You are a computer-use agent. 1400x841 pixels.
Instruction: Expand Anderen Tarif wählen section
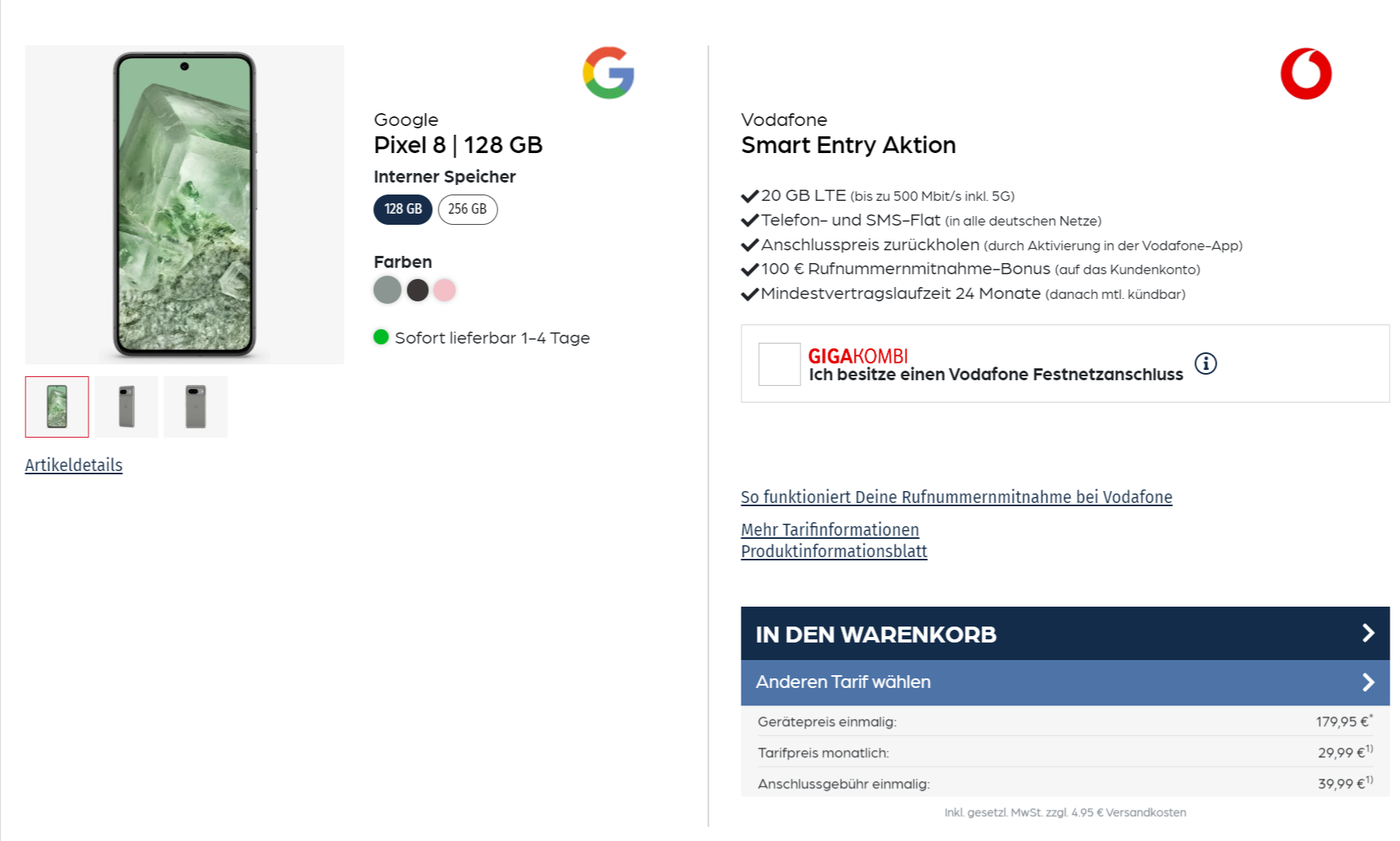(x=1066, y=682)
